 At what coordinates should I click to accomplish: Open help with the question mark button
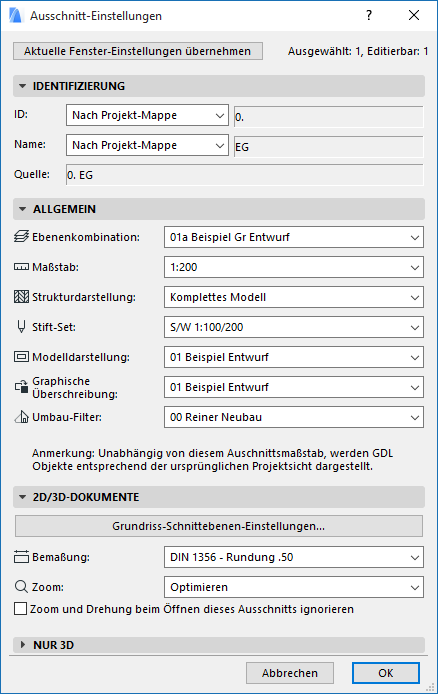click(x=369, y=15)
